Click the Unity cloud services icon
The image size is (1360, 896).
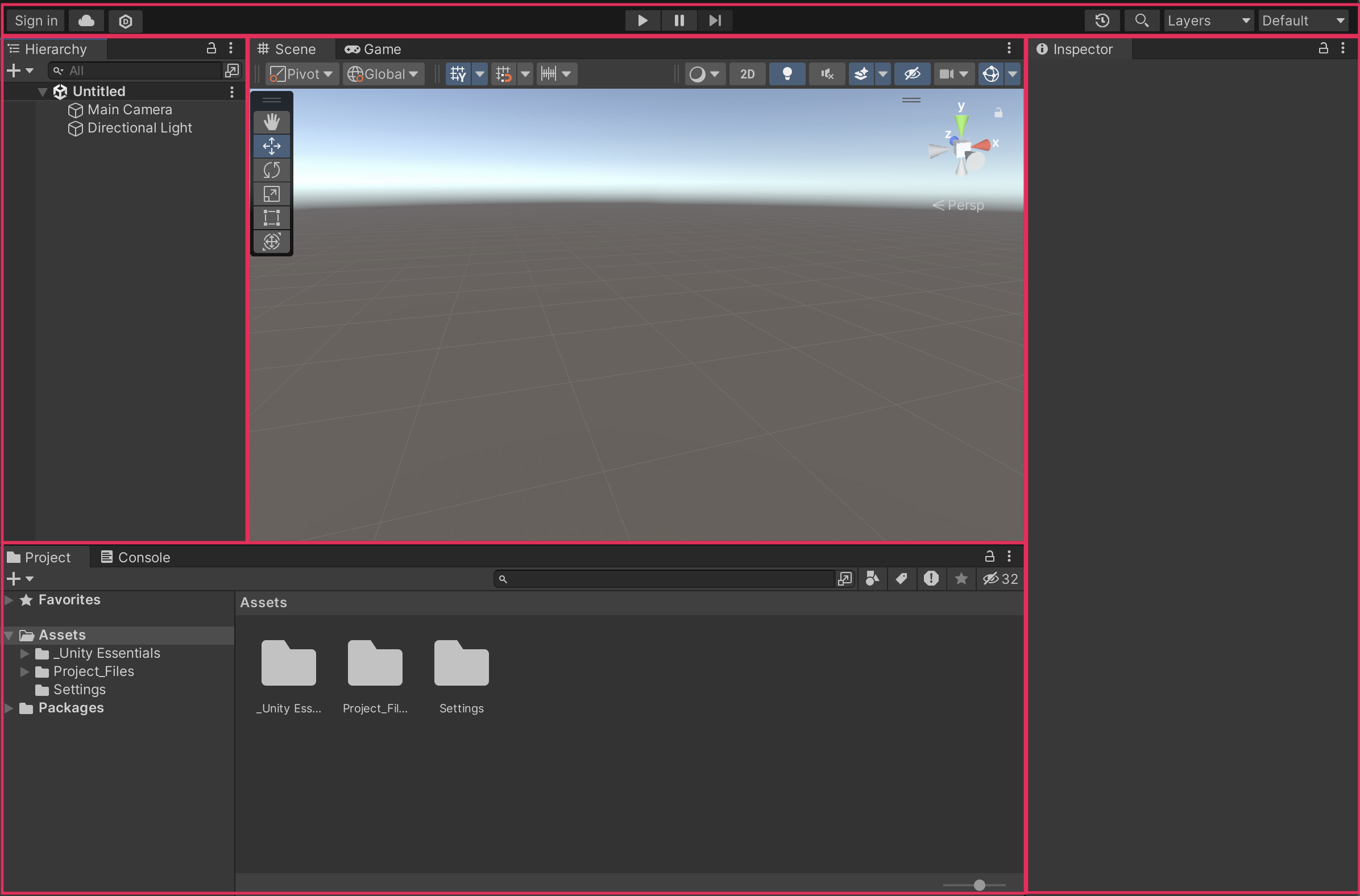coord(86,20)
